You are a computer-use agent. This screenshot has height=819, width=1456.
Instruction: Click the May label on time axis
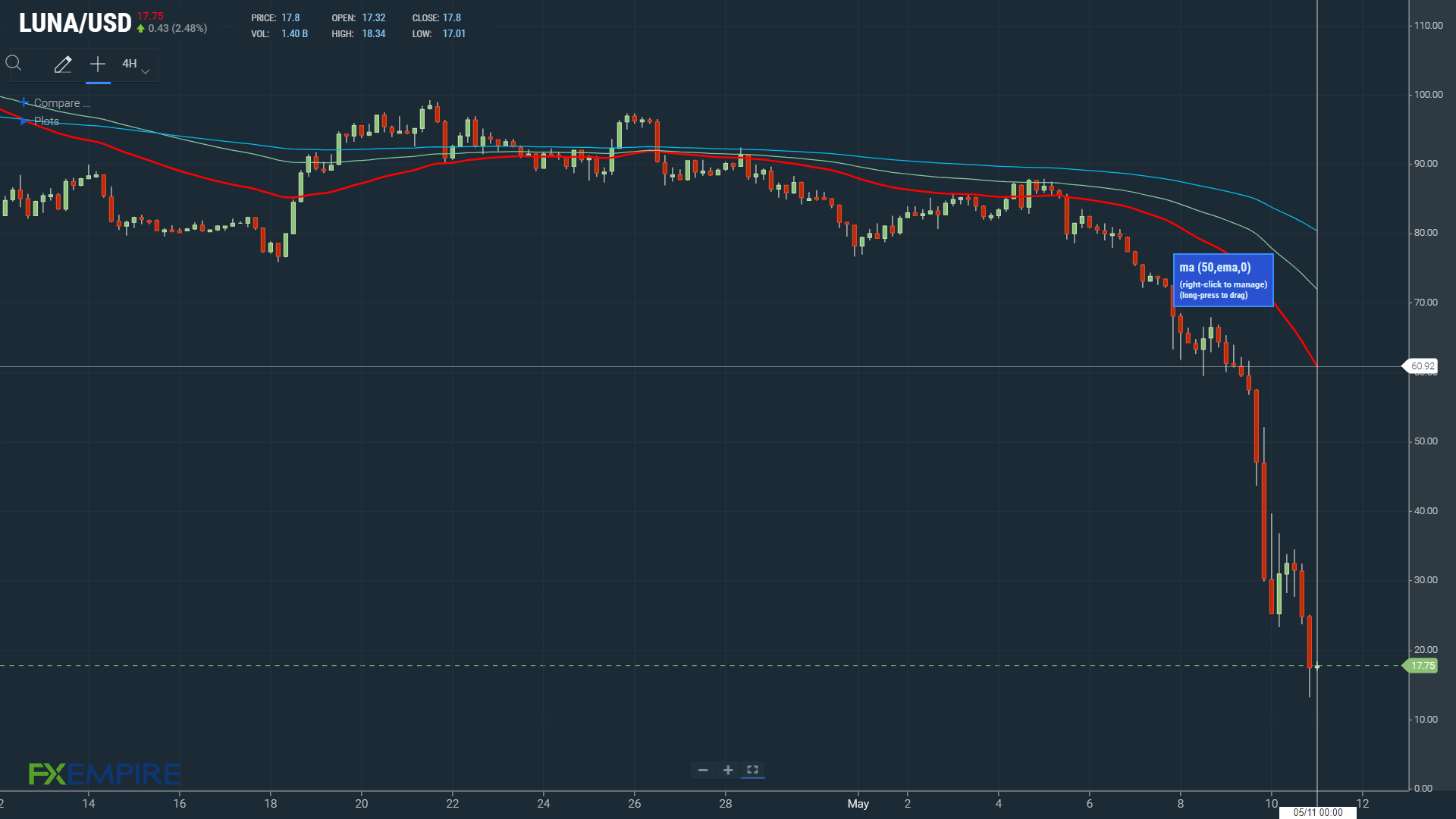(858, 804)
